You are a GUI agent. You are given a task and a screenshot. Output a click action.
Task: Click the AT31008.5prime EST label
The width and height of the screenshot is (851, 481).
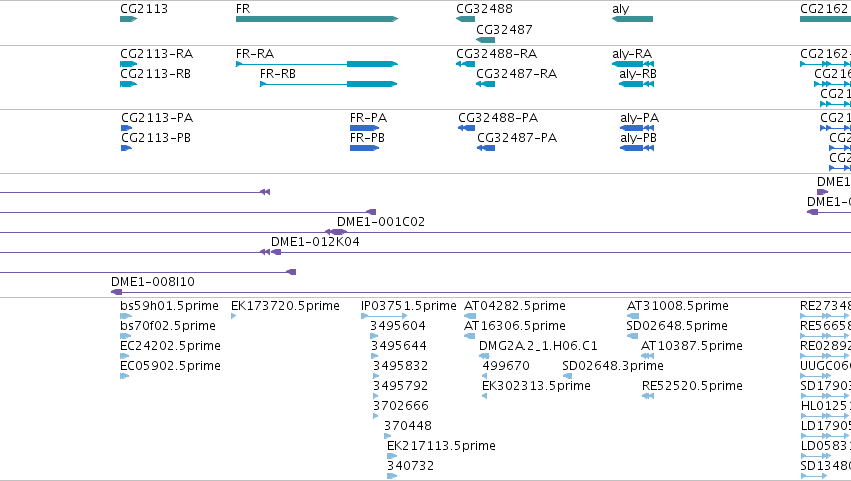click(678, 306)
